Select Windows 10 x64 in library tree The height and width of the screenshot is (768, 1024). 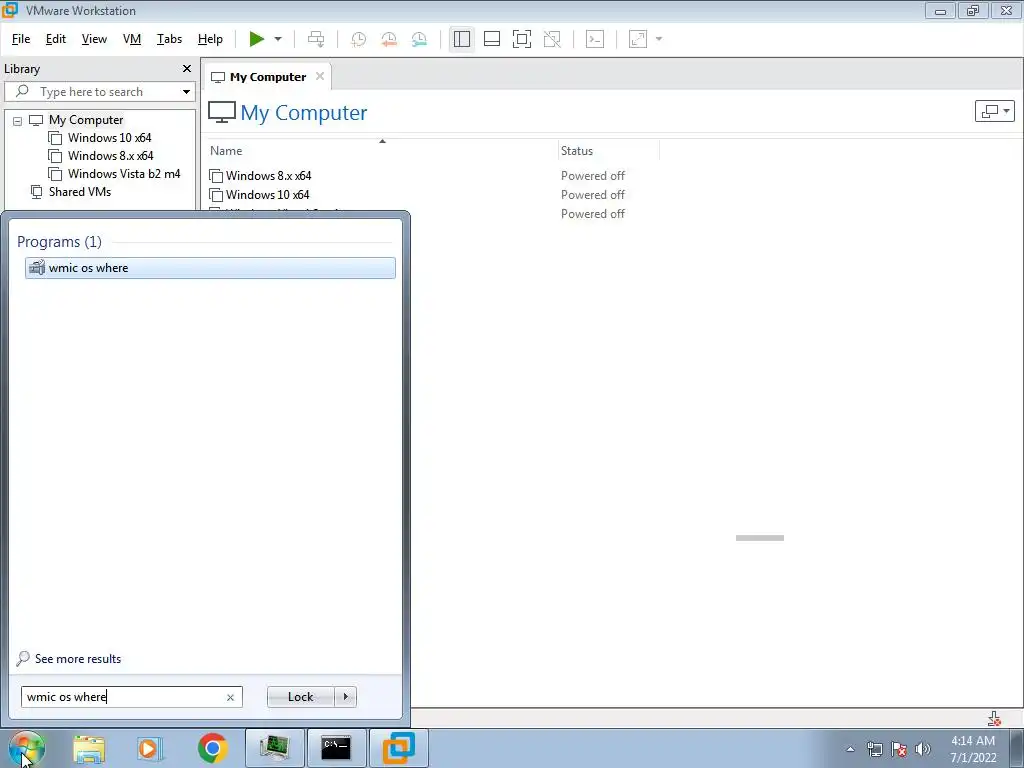109,138
